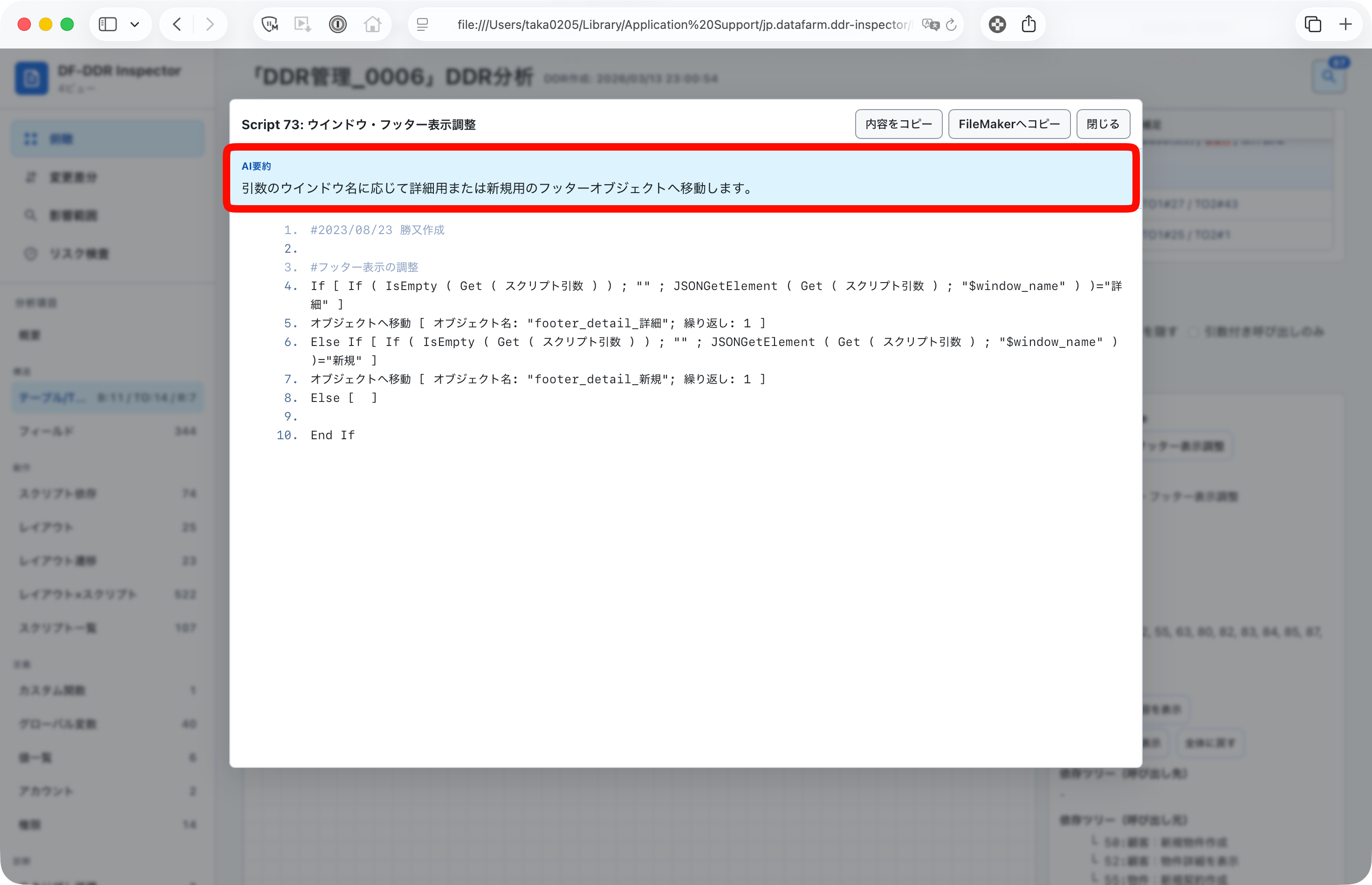Click the FileMakerへコピー button
This screenshot has width=1372, height=885.
coord(1009,124)
